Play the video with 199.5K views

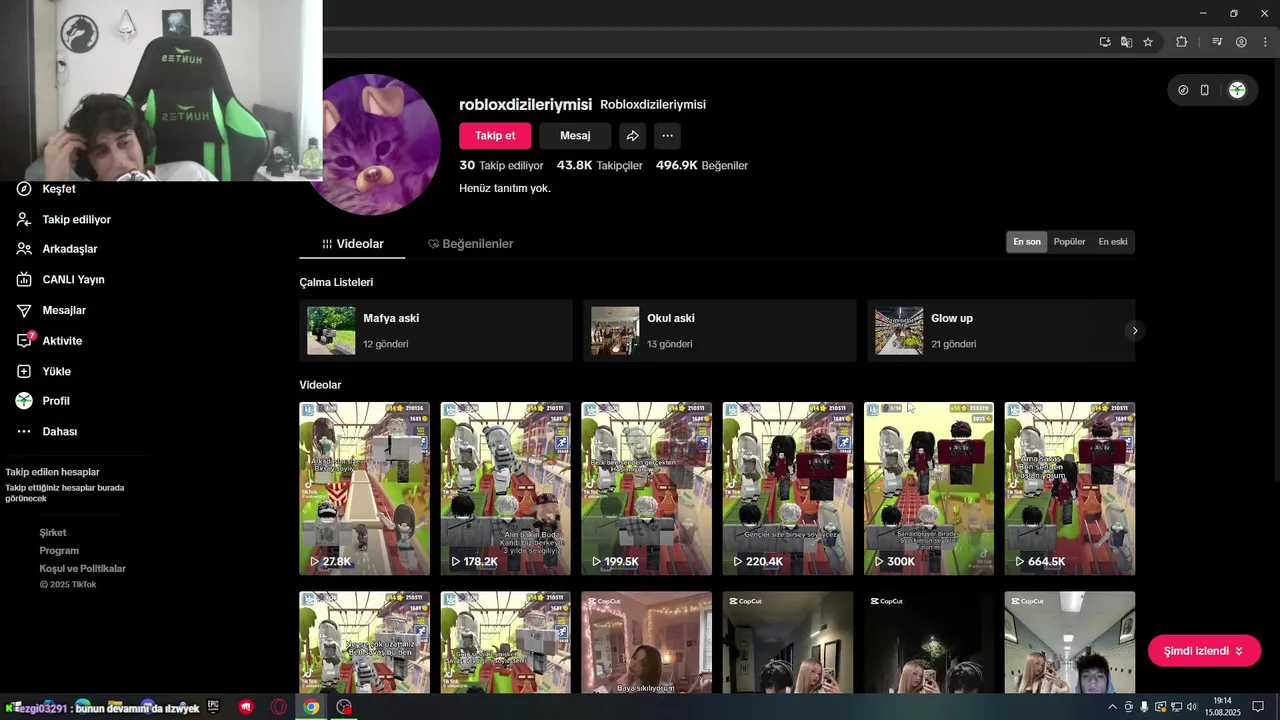coord(647,489)
